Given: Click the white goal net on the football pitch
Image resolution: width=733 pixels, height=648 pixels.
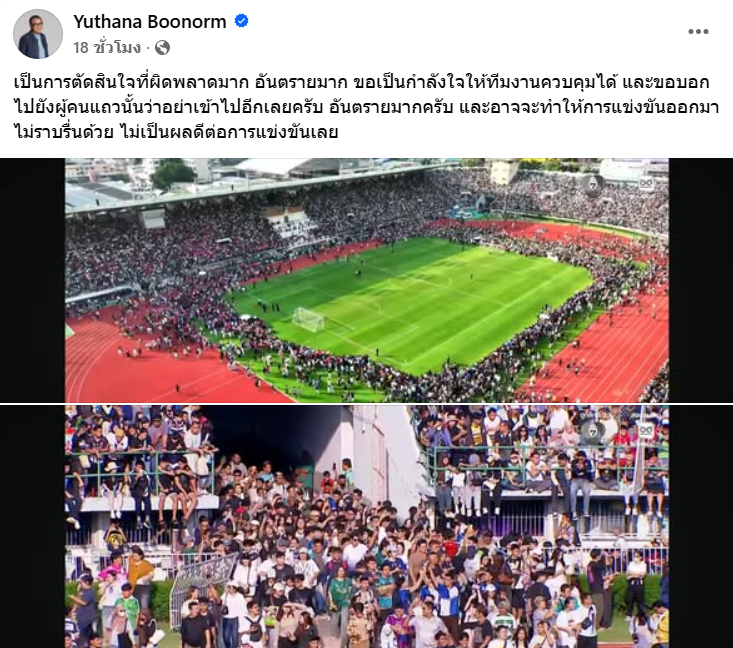Looking at the screenshot, I should tap(308, 320).
